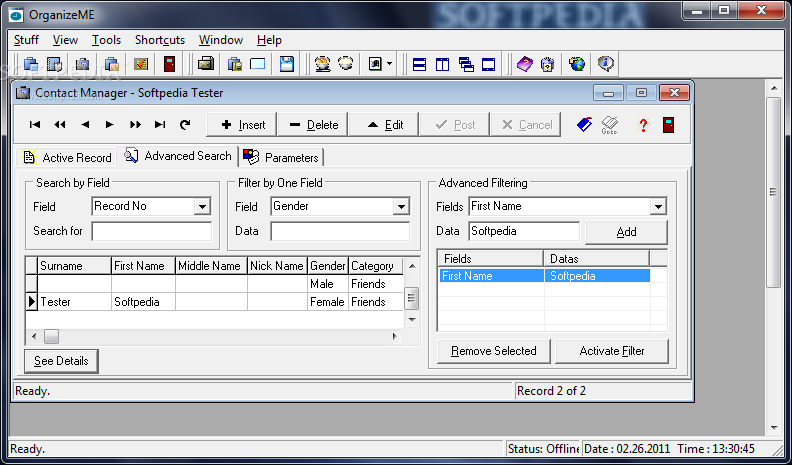This screenshot has width=792, height=465.
Task: Click the 'Category' column header
Action: [376, 266]
